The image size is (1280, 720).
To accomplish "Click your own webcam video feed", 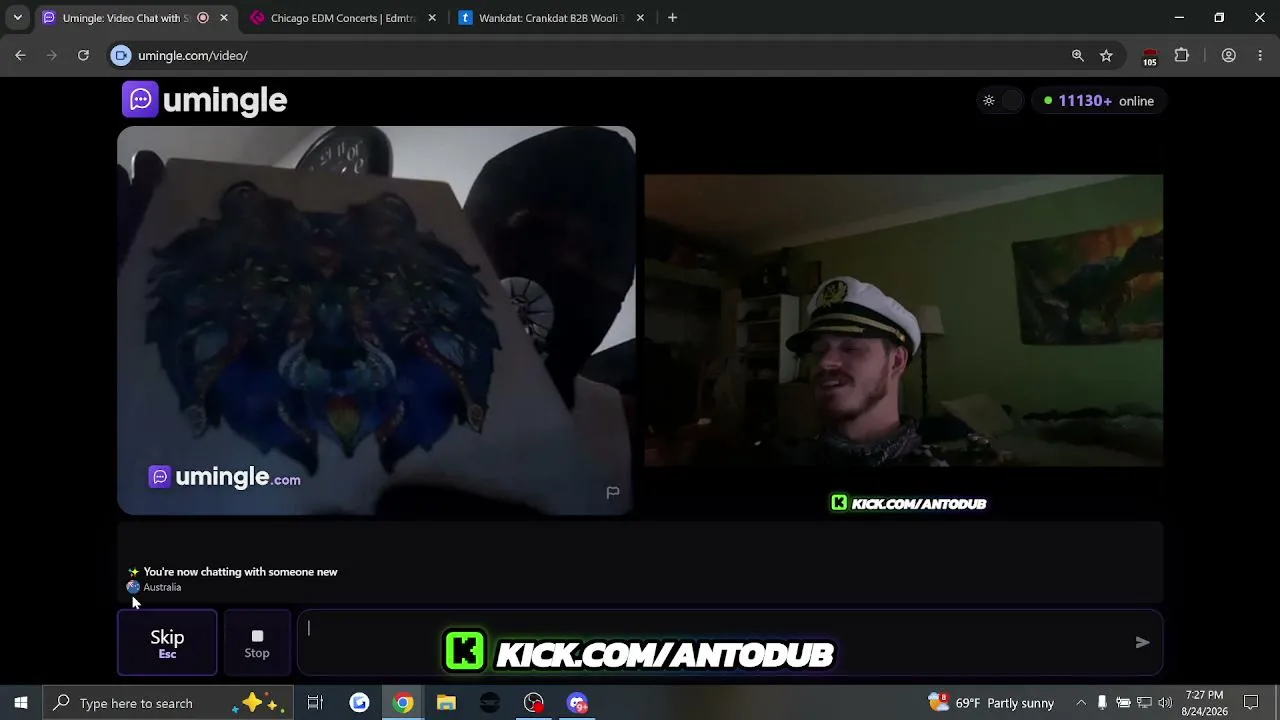I will [903, 320].
